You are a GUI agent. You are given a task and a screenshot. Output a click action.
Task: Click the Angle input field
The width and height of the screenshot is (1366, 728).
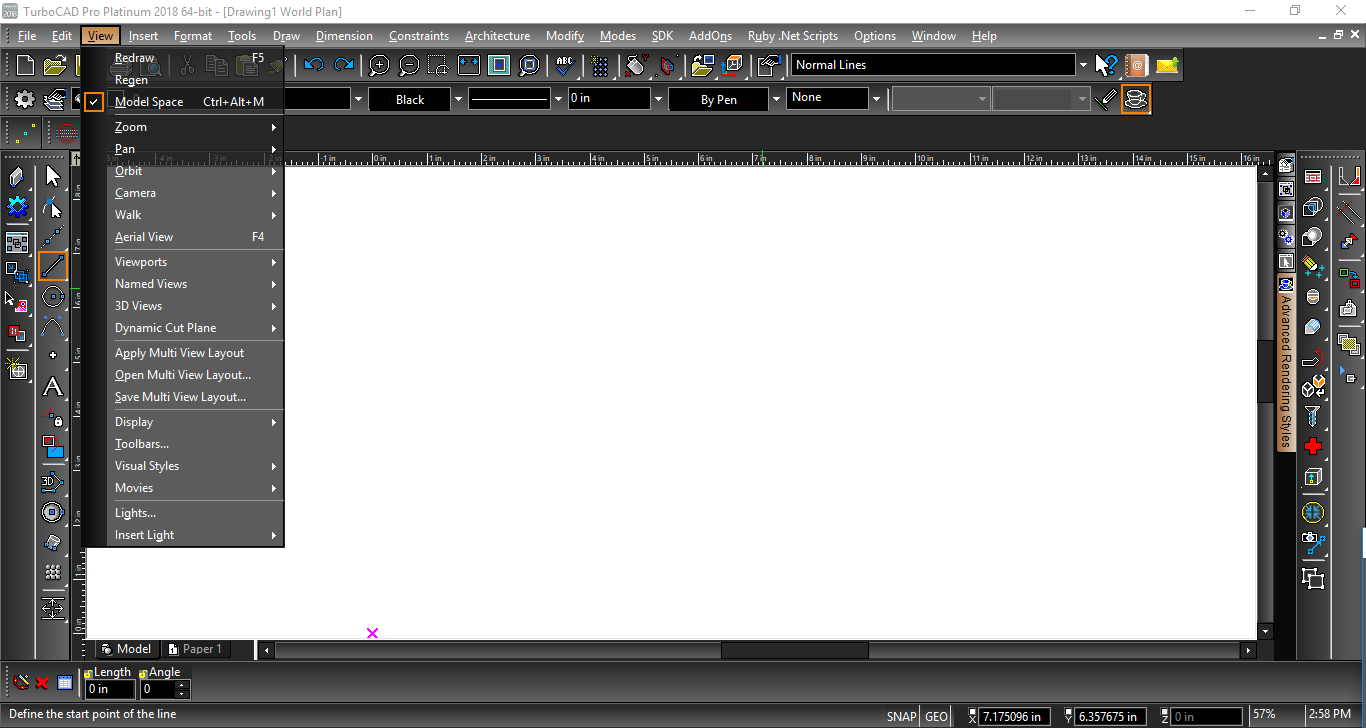157,689
